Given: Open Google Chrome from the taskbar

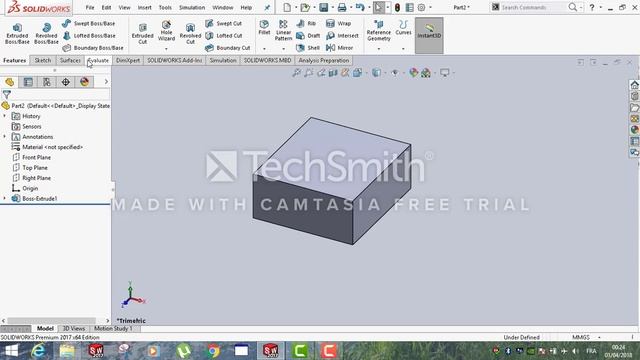Looking at the screenshot, I should click(x=213, y=351).
